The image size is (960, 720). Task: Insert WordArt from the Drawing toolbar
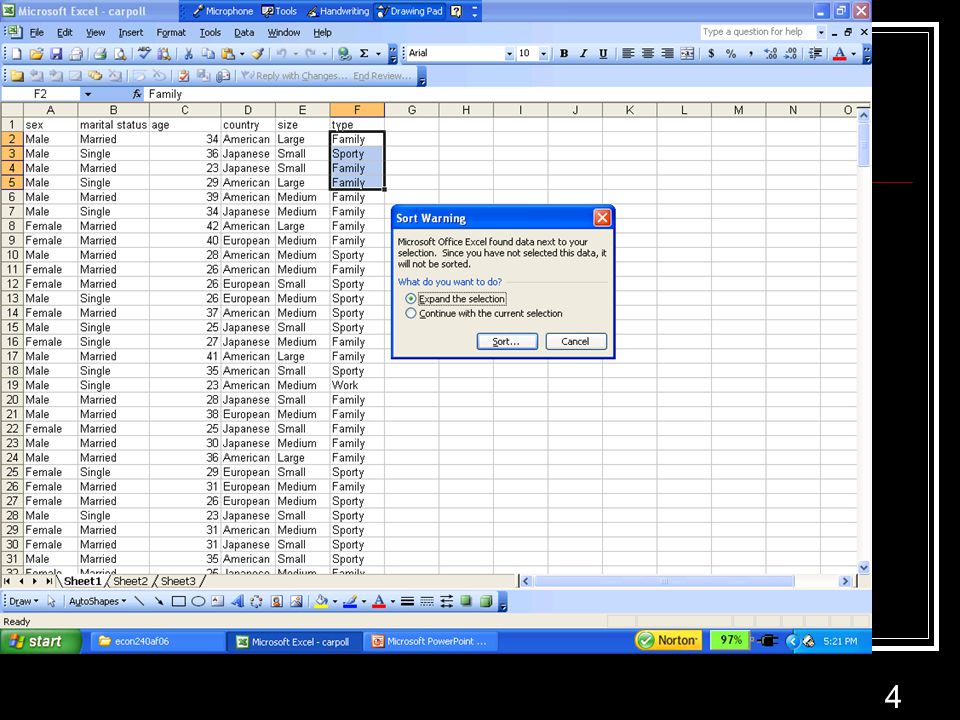tap(238, 601)
